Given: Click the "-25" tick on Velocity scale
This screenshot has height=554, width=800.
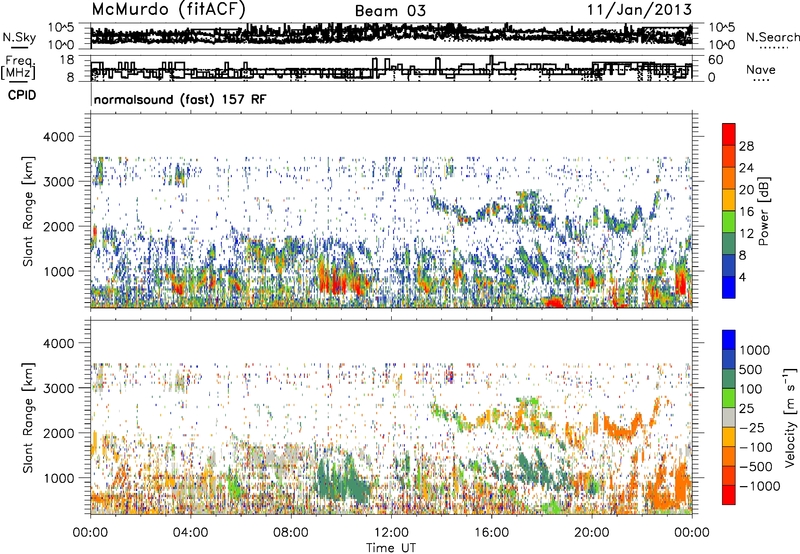Looking at the screenshot, I should (x=753, y=428).
